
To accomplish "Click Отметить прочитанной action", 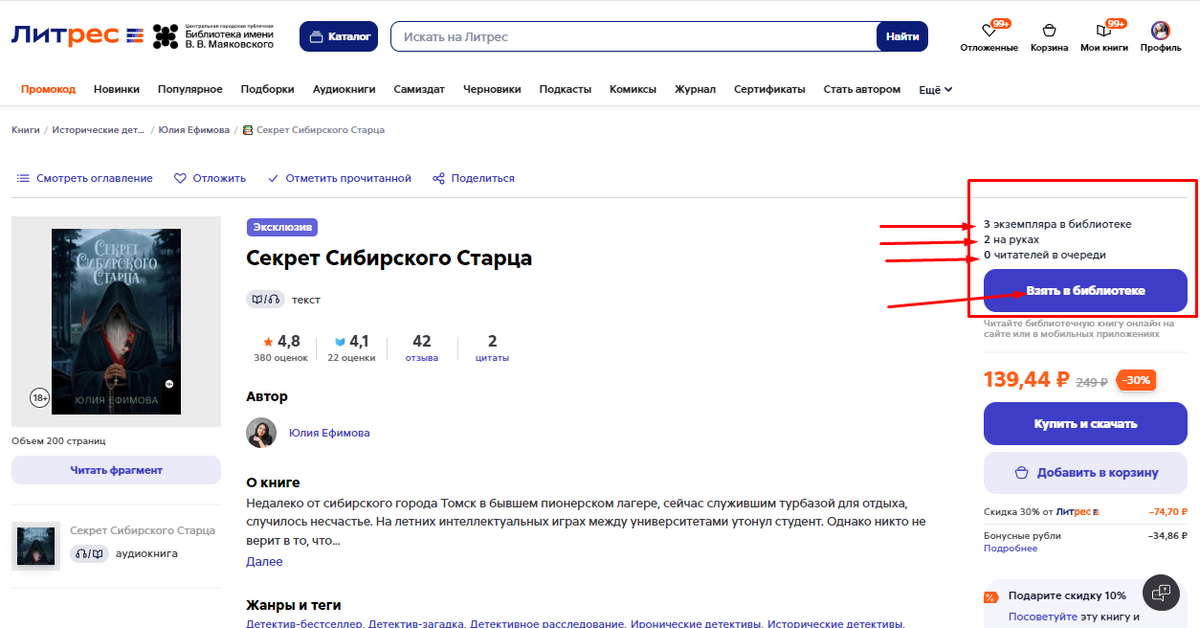I will (x=339, y=178).
